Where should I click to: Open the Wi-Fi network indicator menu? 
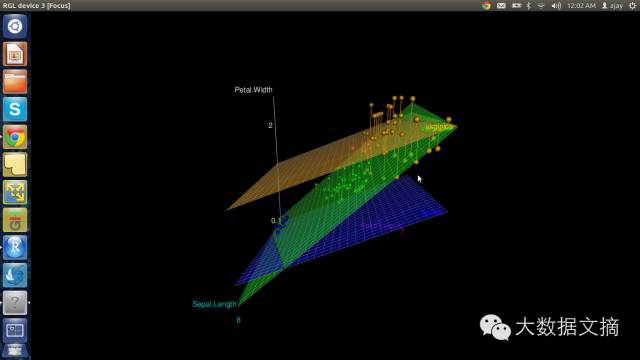click(541, 5)
